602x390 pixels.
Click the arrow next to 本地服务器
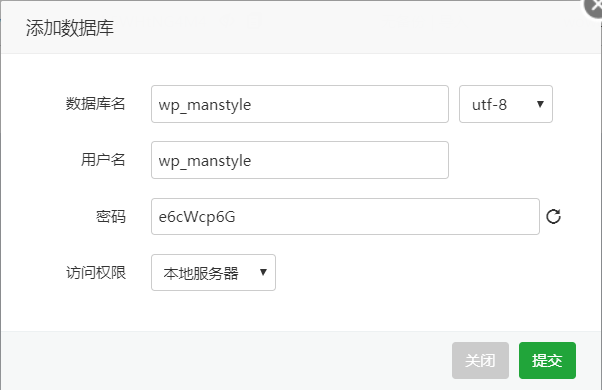click(263, 273)
